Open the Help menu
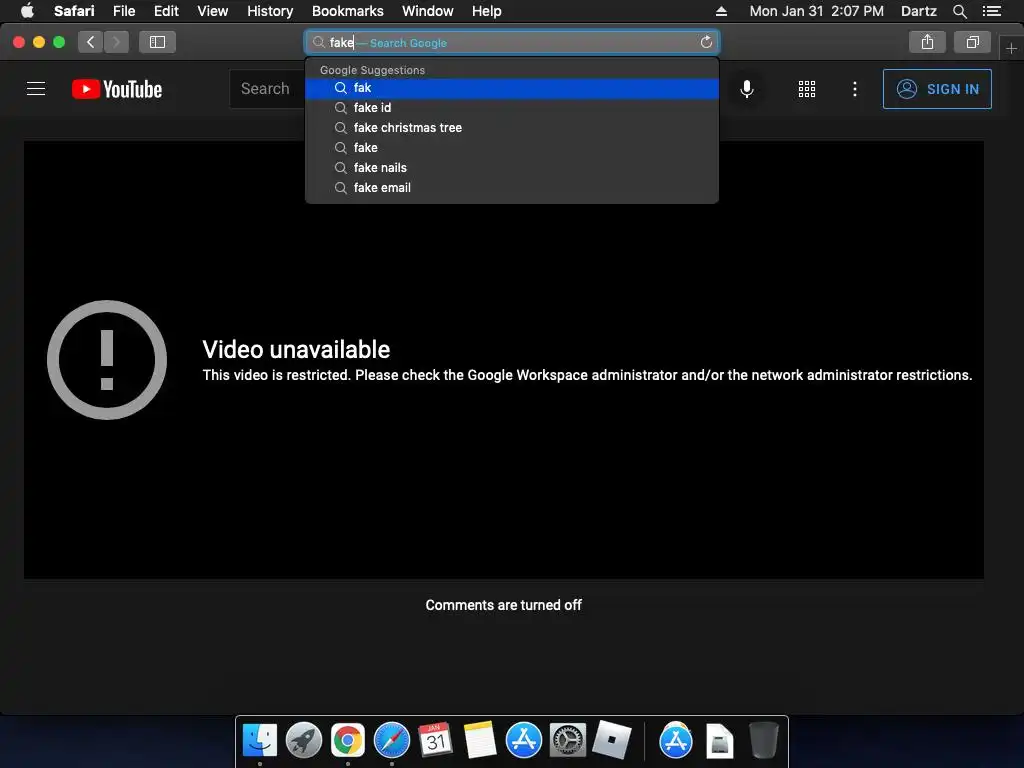Screen dimensions: 1024x768 tap(487, 11)
